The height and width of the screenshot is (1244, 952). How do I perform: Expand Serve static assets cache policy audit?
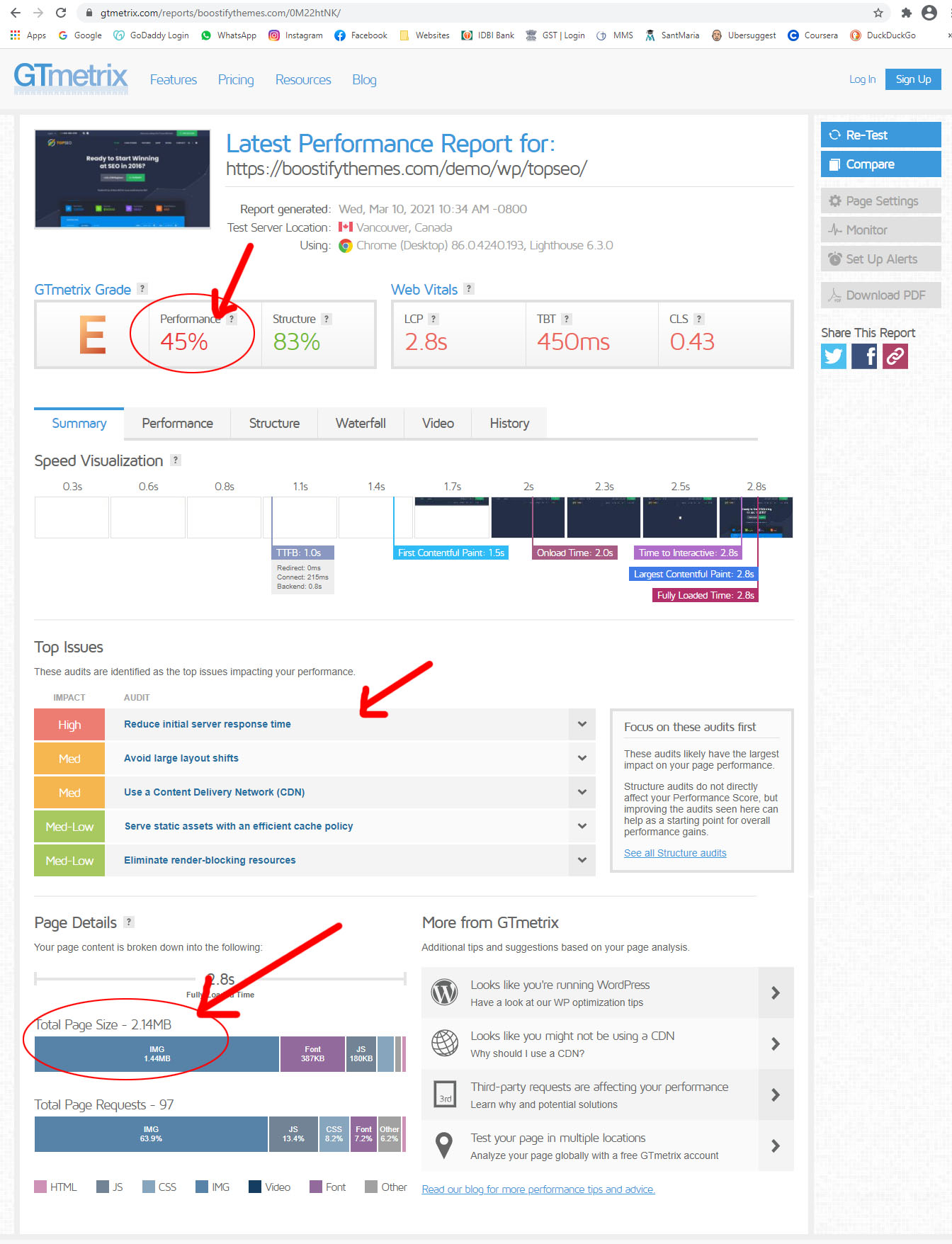pyautogui.click(x=582, y=826)
